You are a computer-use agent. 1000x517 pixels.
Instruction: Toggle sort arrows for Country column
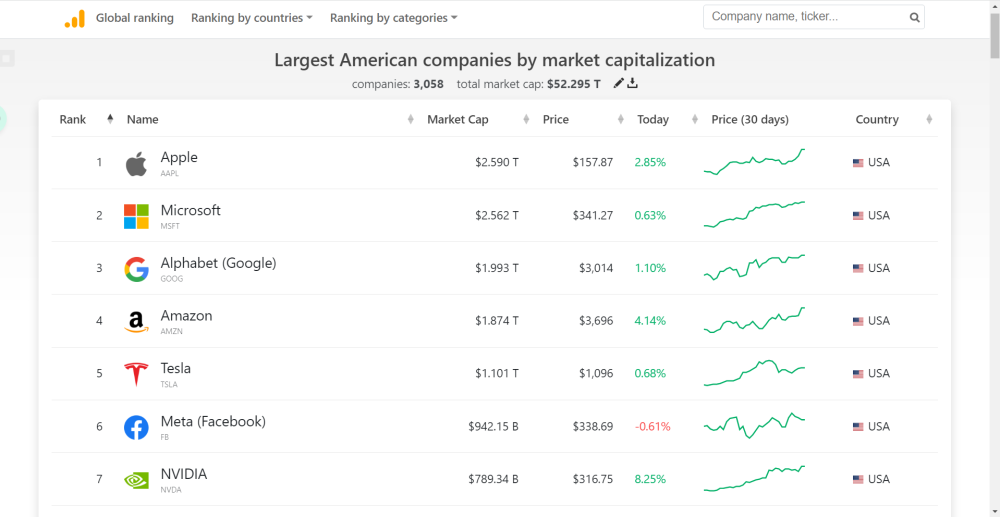coord(929,119)
